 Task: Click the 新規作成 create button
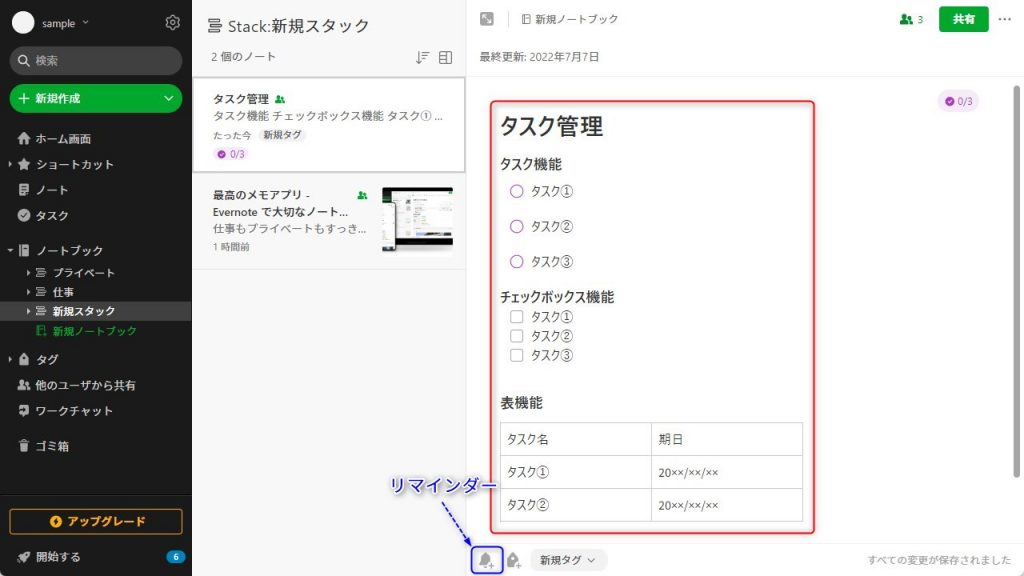tap(95, 99)
